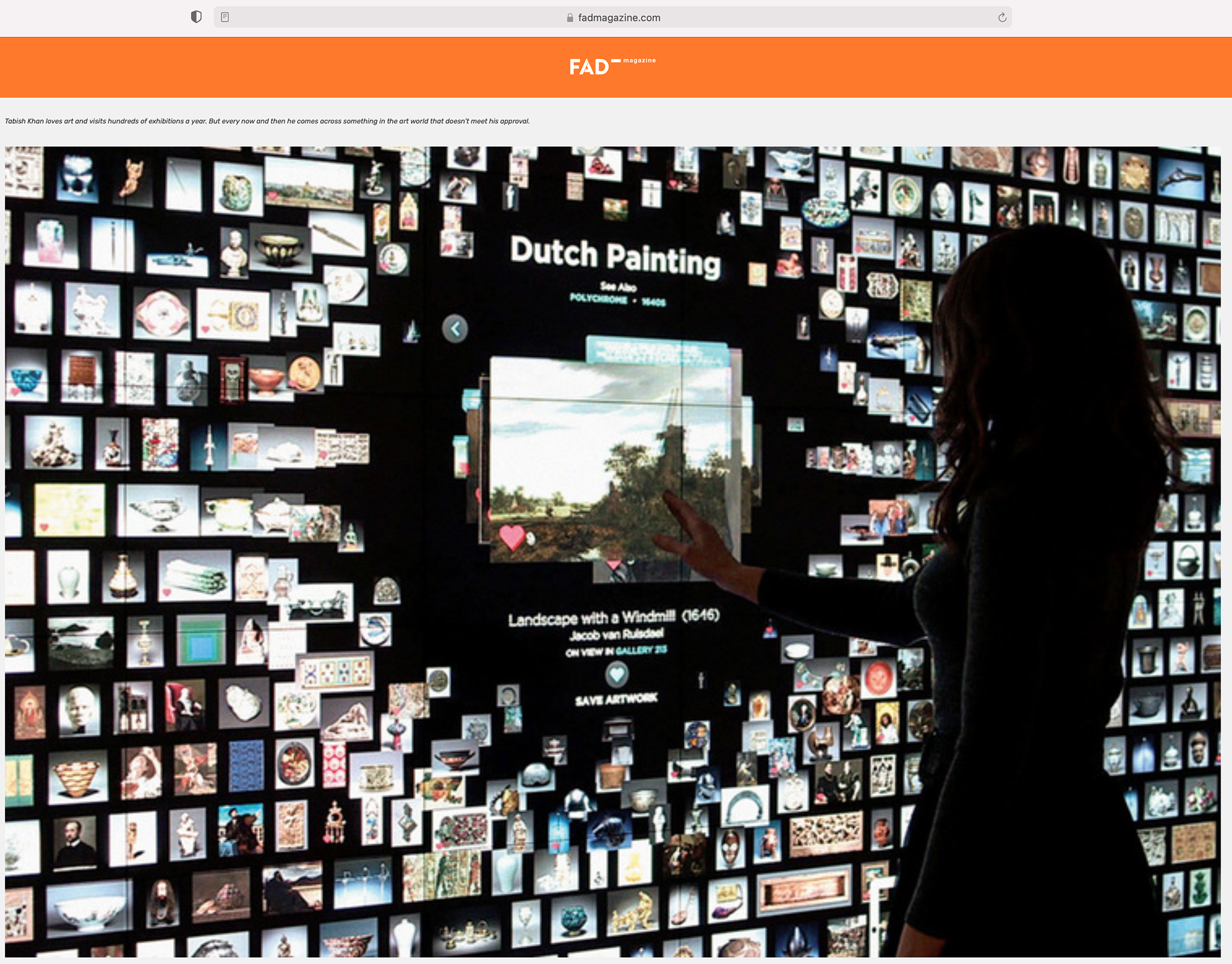1232x964 pixels.
Task: Open the FAD magazine logo link
Action: pos(612,66)
